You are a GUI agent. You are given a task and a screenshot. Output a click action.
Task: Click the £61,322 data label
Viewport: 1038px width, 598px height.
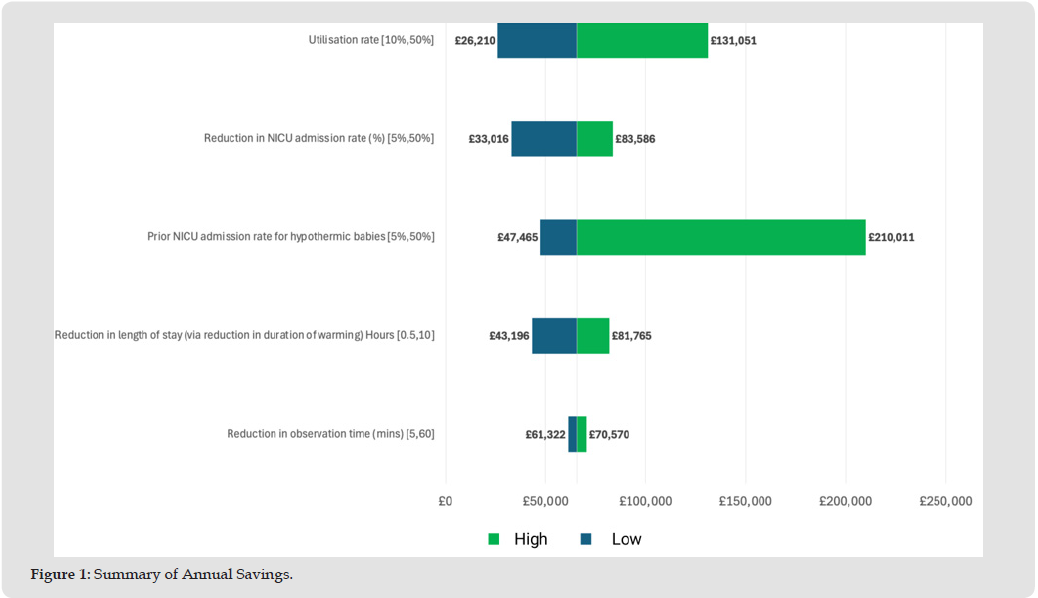tap(545, 434)
